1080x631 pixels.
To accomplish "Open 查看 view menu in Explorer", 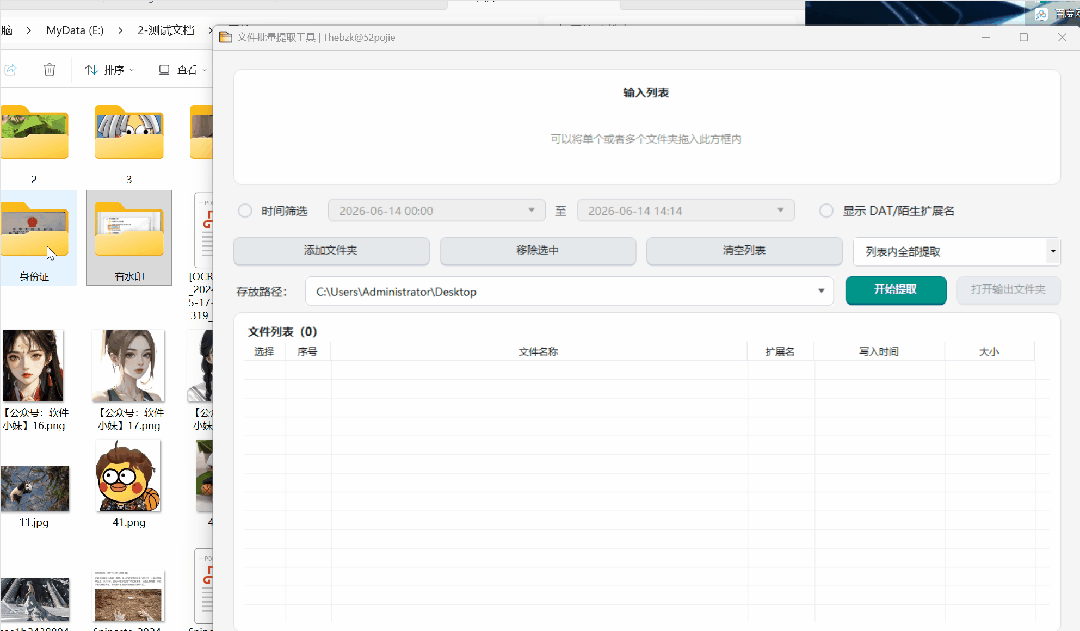I will tap(182, 70).
